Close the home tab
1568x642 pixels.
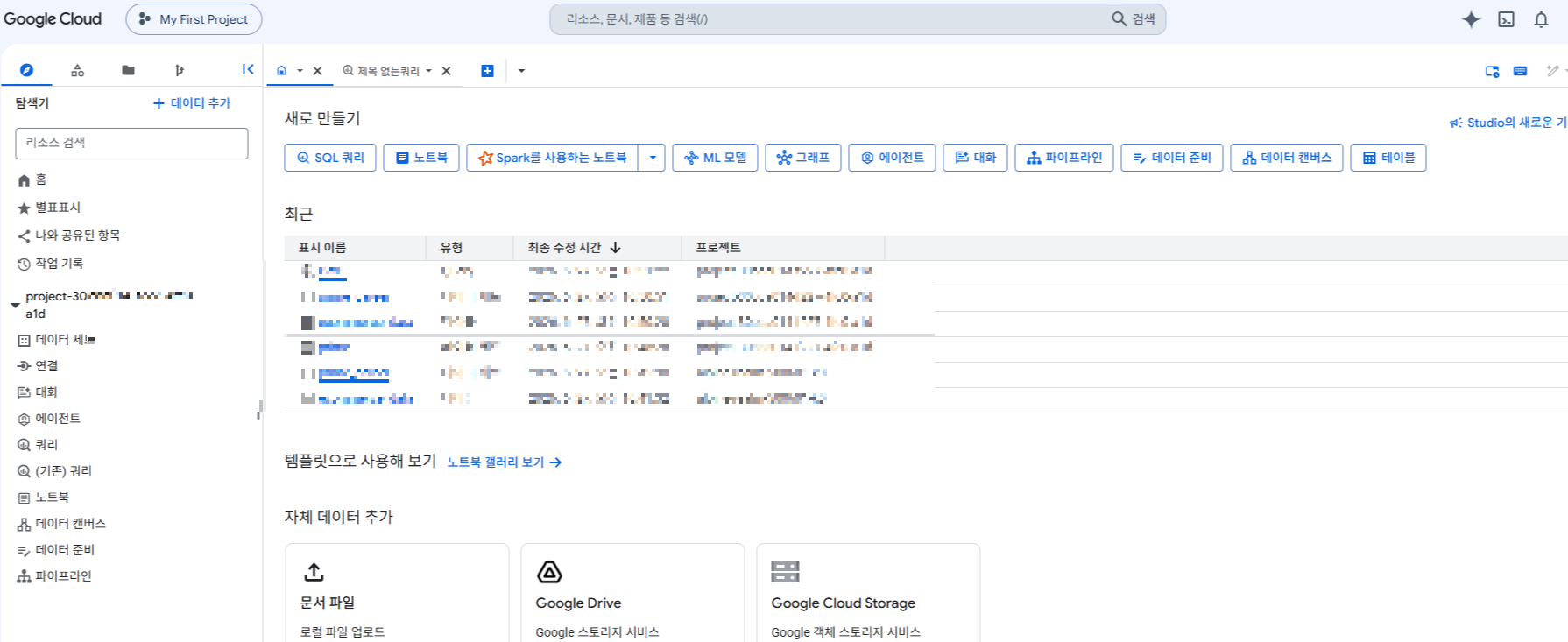[x=318, y=71]
